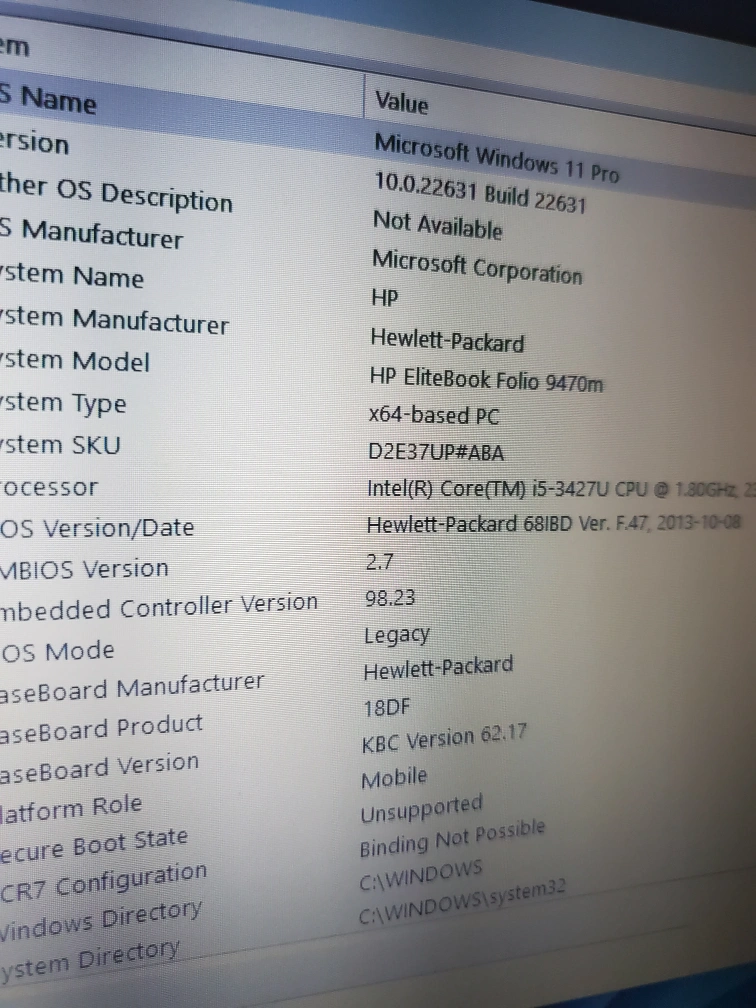Viewport: 756px width, 1008px height.
Task: Click the 'Platform Role' item label
Action: click(x=71, y=810)
